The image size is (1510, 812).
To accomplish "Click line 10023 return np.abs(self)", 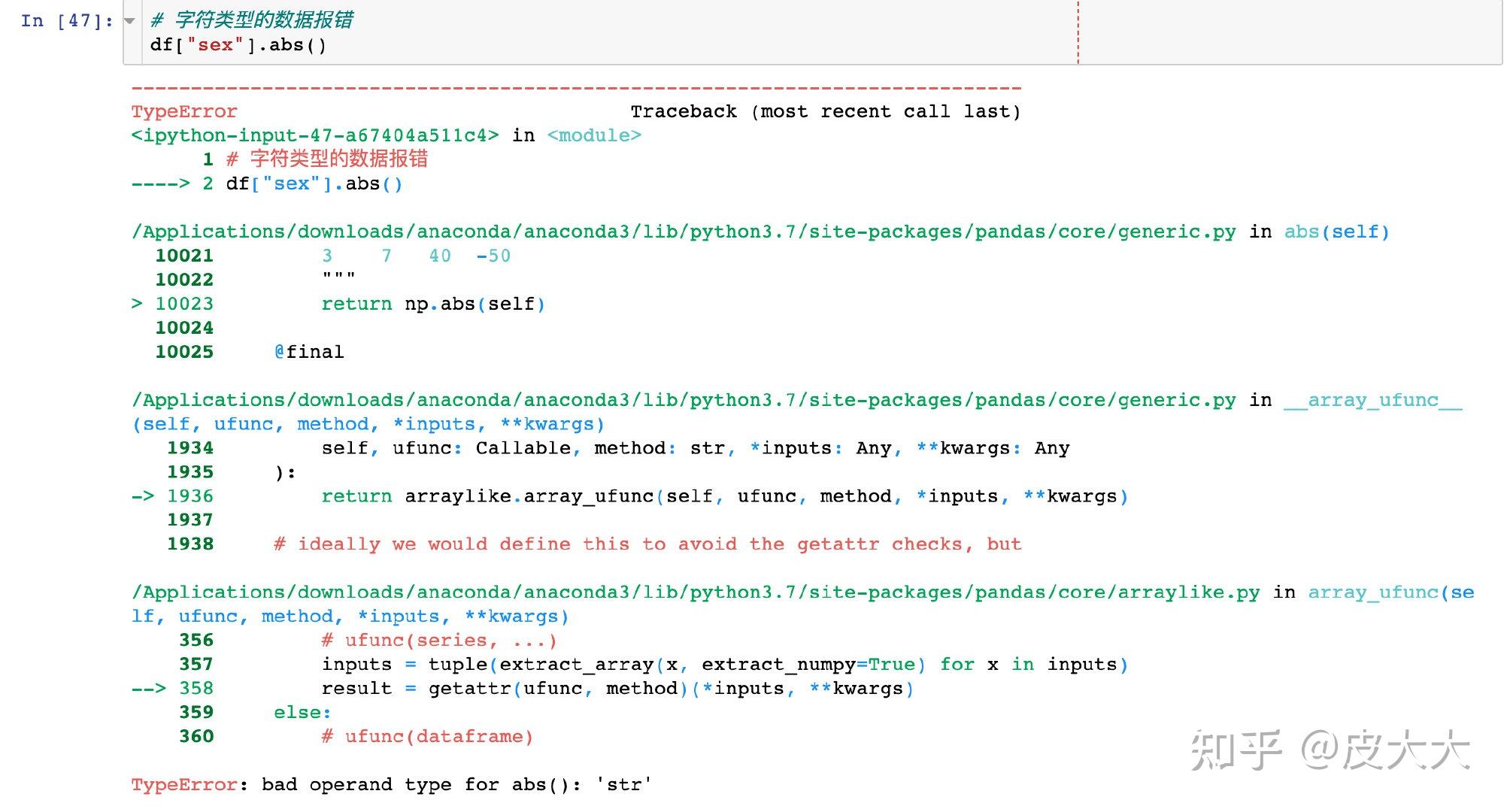I will pyautogui.click(x=432, y=304).
